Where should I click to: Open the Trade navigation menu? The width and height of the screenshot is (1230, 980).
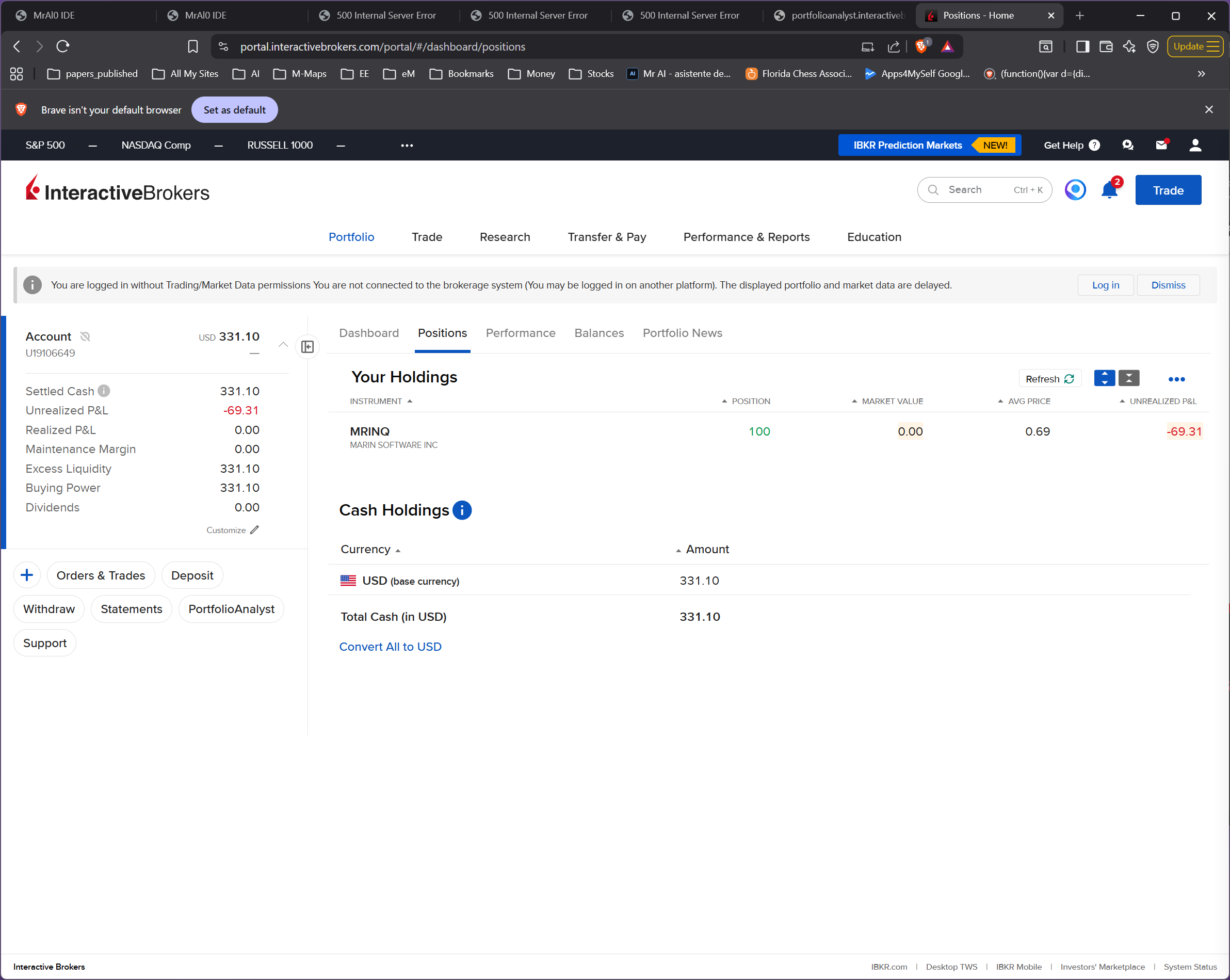[427, 237]
